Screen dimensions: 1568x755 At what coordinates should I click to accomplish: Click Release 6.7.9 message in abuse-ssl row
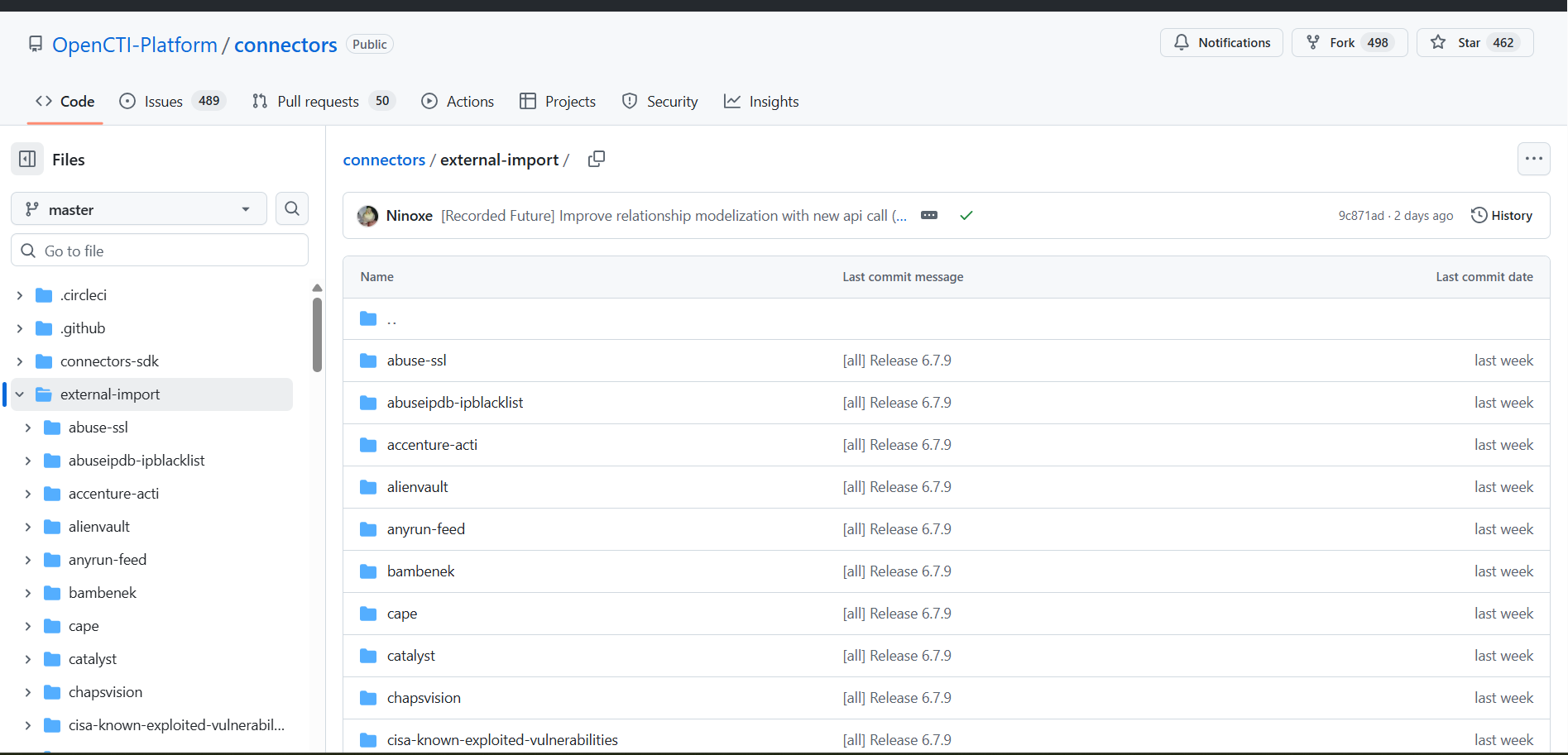click(x=897, y=361)
